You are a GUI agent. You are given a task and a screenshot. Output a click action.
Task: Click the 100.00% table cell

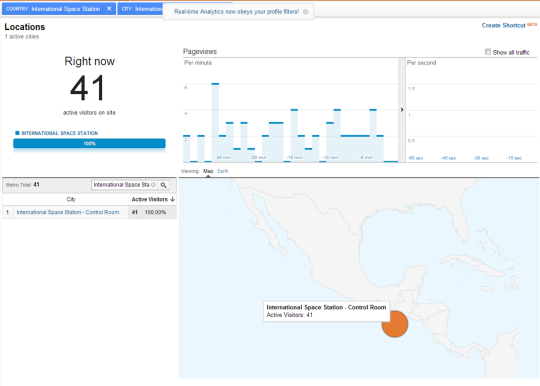(x=155, y=212)
